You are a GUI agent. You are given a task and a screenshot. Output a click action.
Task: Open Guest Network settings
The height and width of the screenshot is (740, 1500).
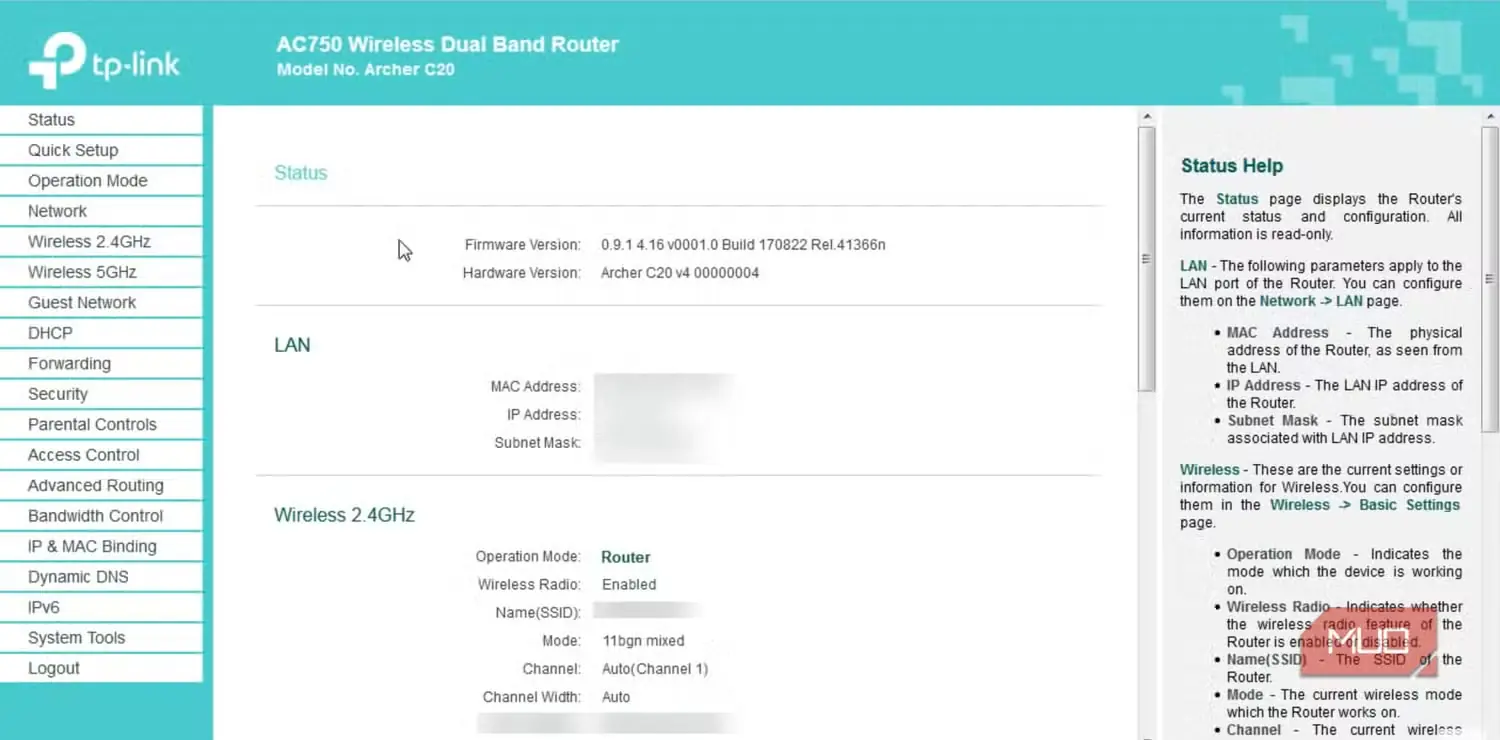pos(101,303)
